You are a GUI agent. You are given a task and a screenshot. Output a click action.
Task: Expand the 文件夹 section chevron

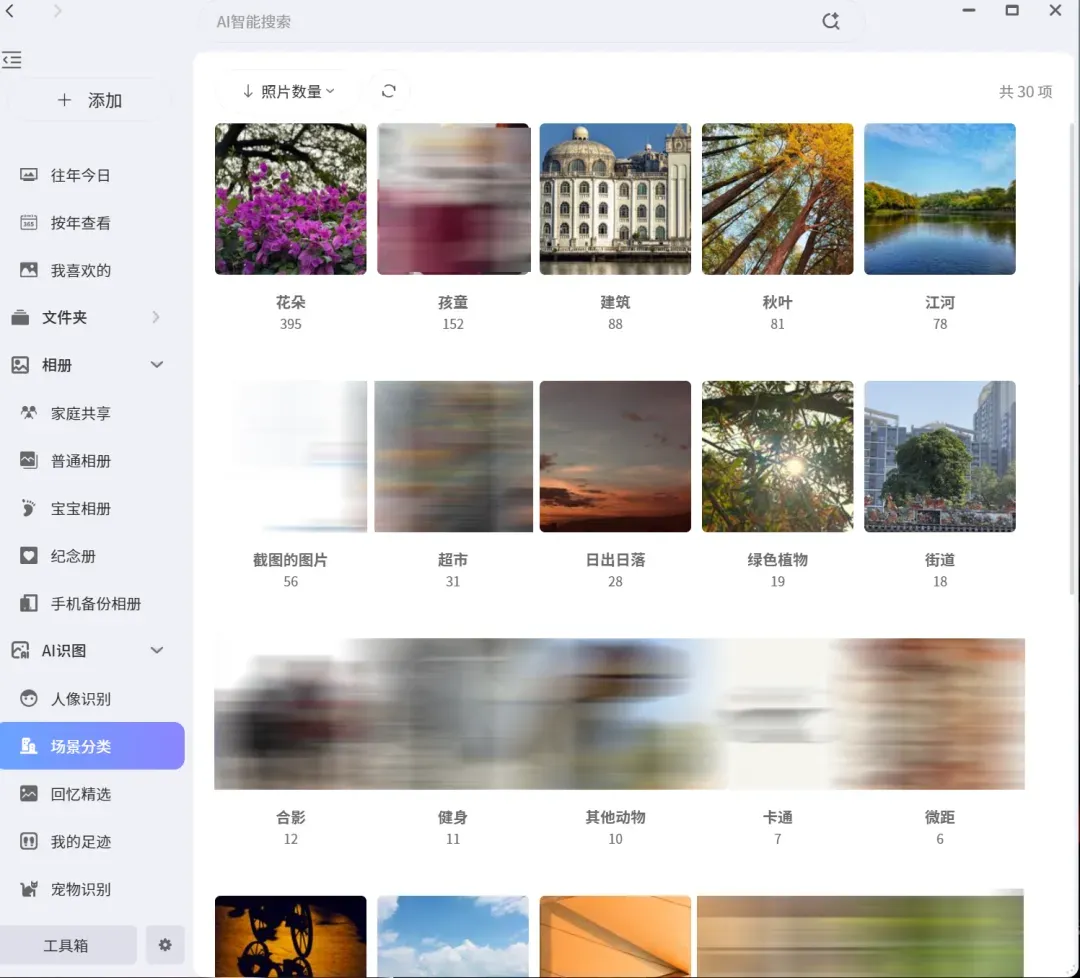point(156,317)
